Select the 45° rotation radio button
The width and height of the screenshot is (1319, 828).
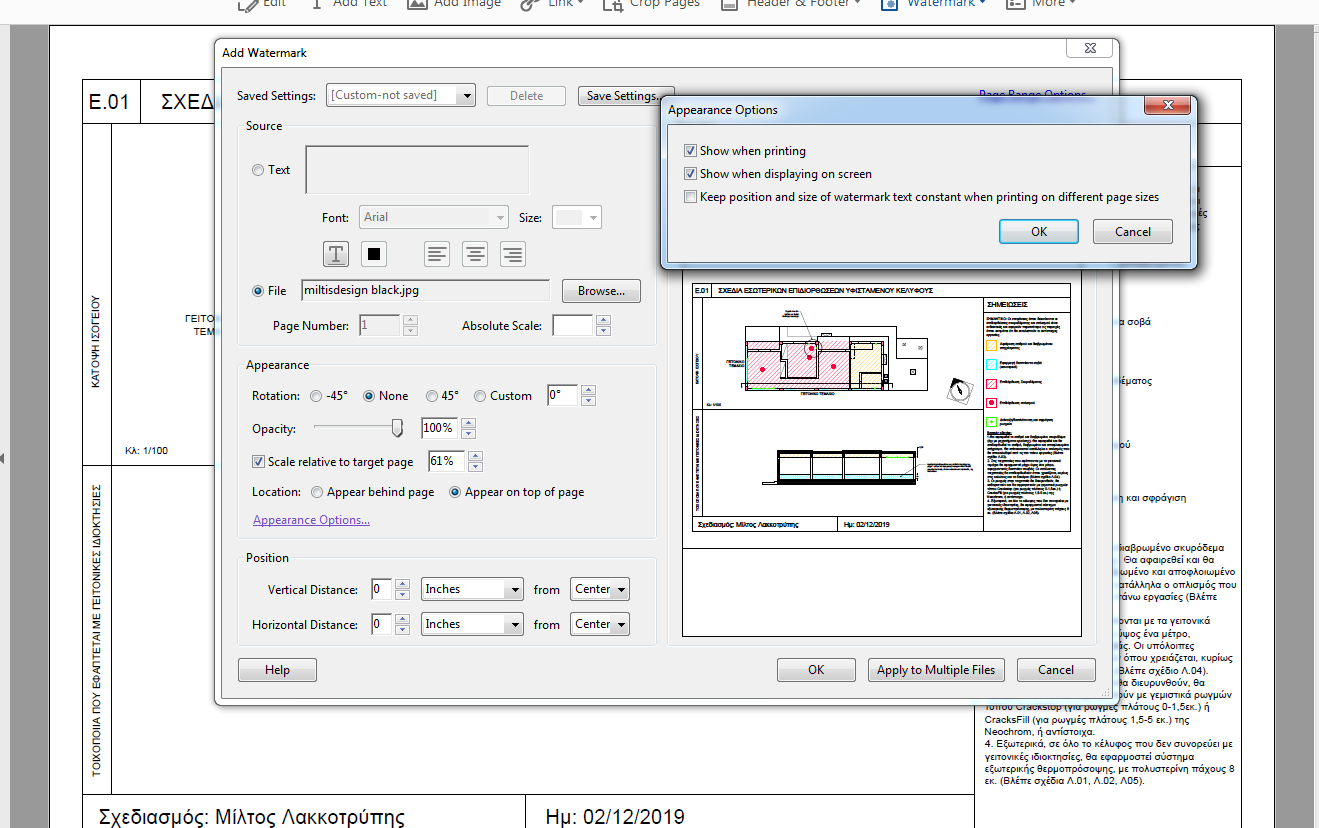pos(431,395)
